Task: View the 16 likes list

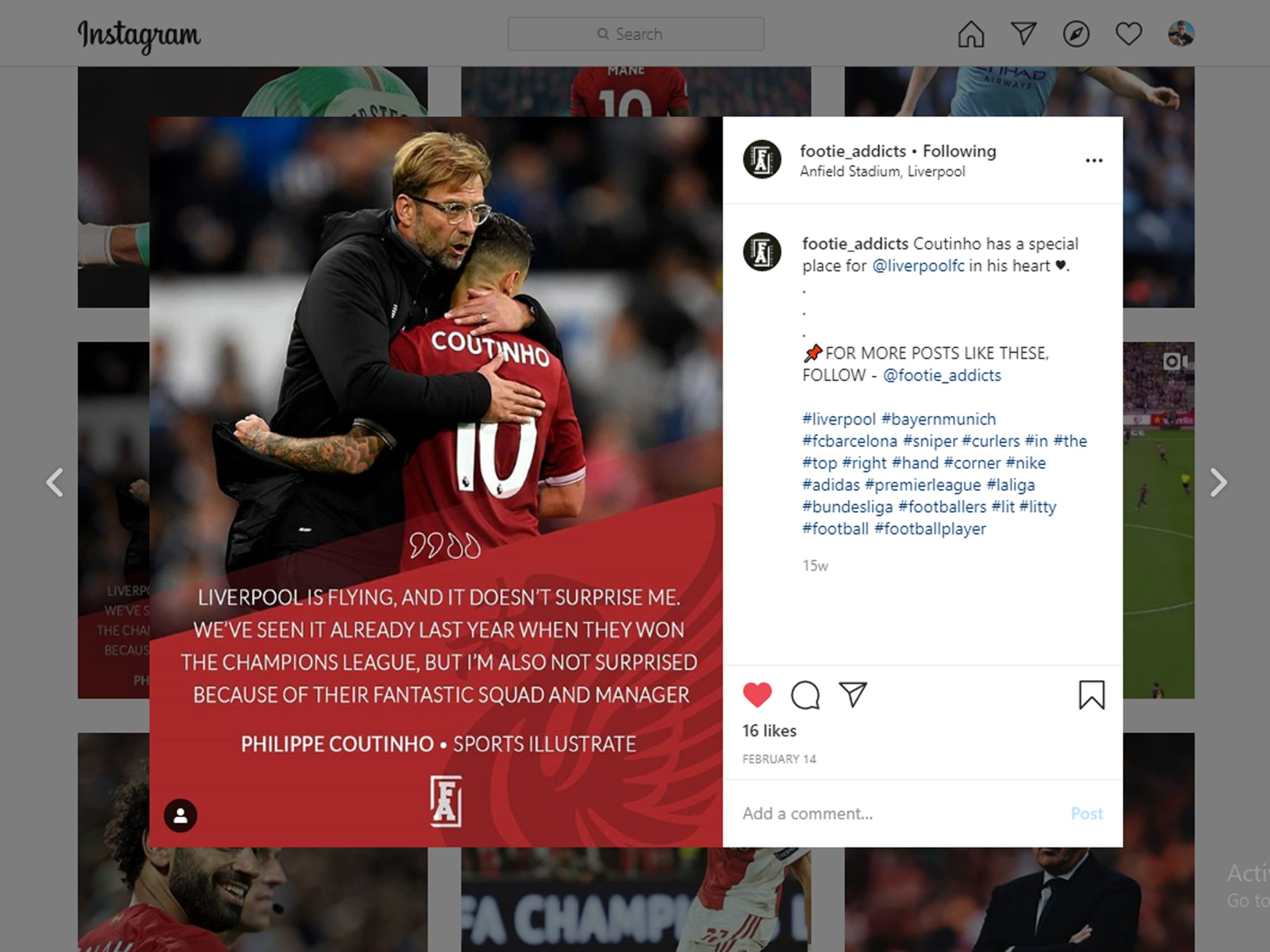Action: click(769, 730)
